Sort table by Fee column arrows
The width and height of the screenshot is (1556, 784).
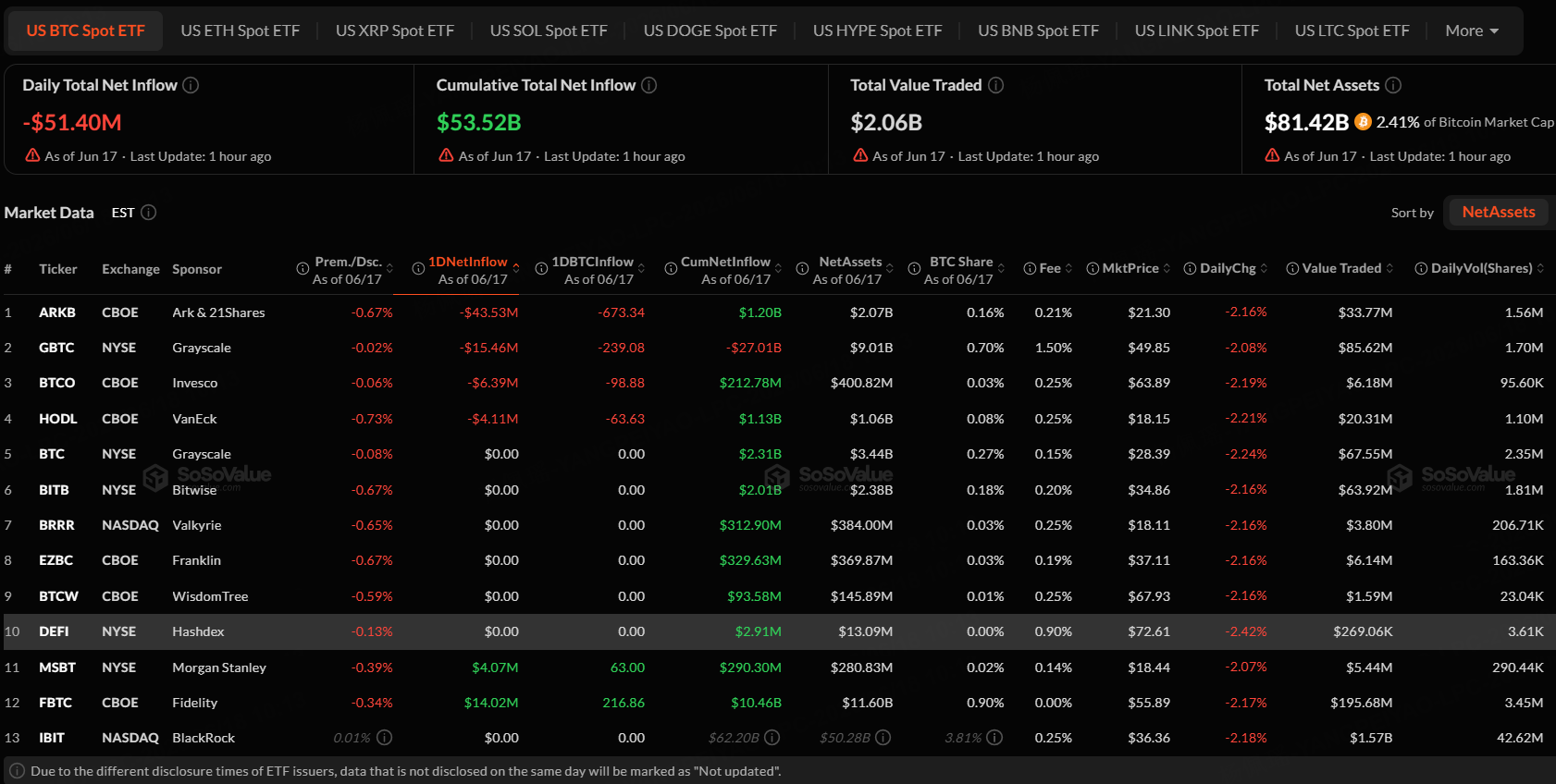pos(1068,268)
